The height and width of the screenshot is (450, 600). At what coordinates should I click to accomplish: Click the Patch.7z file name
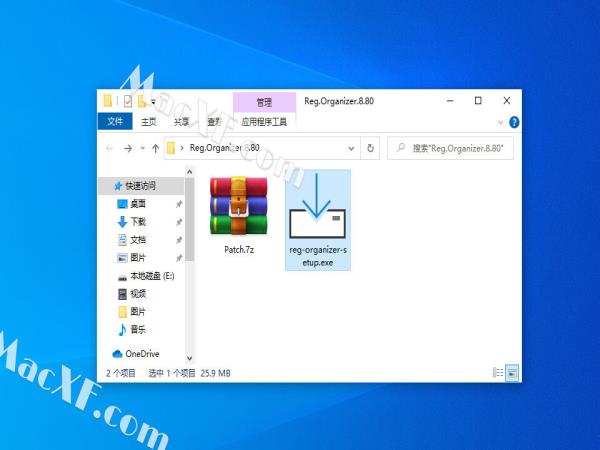pyautogui.click(x=239, y=250)
